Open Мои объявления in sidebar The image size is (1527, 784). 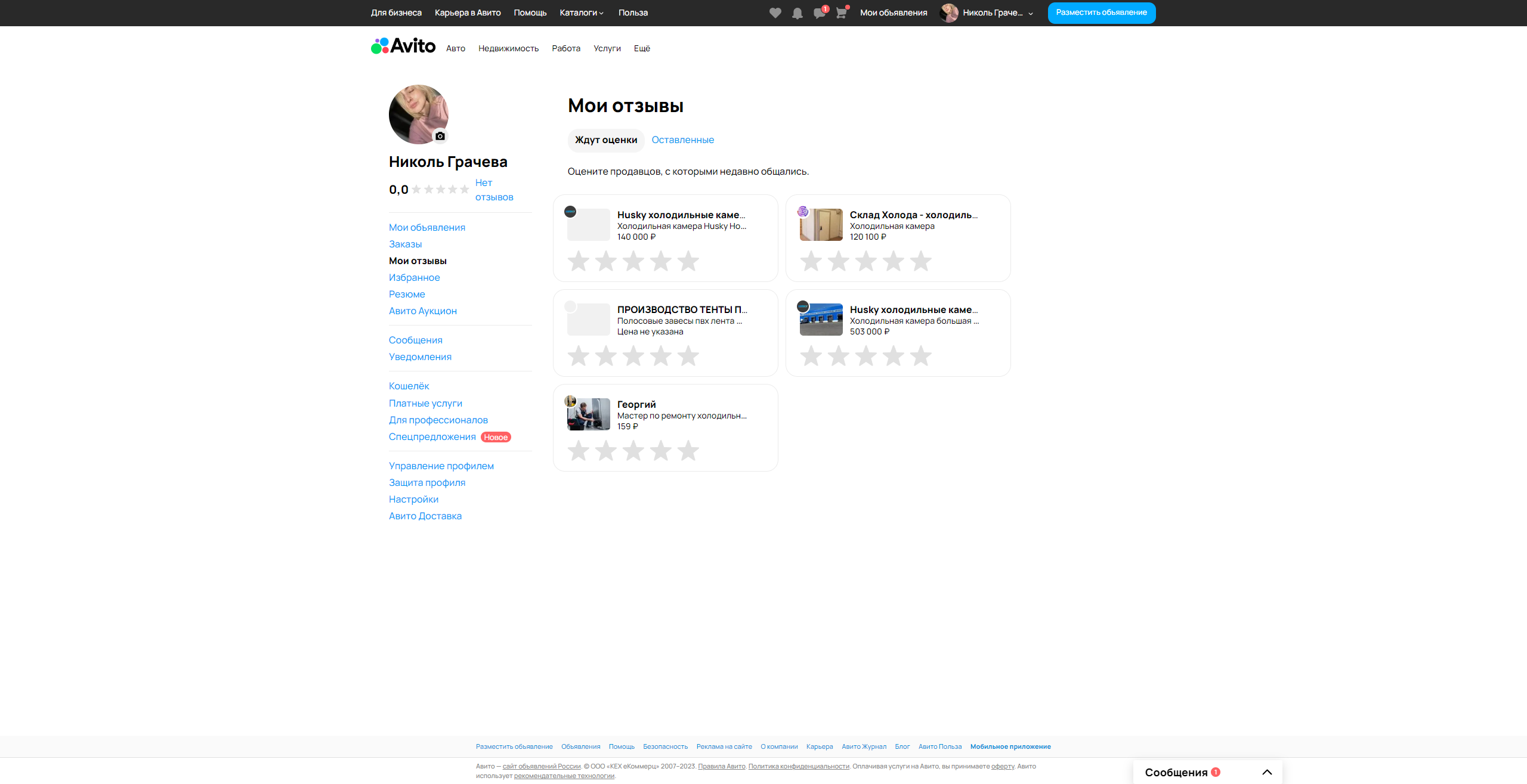pyautogui.click(x=427, y=228)
